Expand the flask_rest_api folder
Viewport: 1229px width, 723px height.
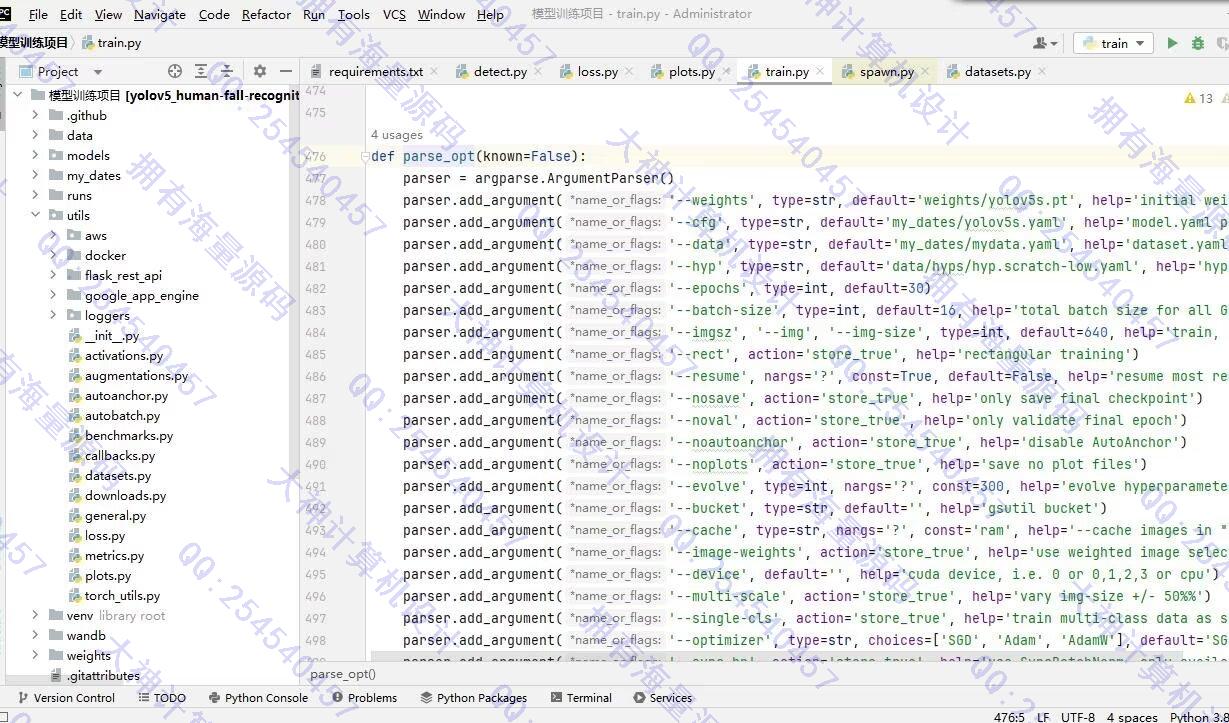tap(53, 275)
